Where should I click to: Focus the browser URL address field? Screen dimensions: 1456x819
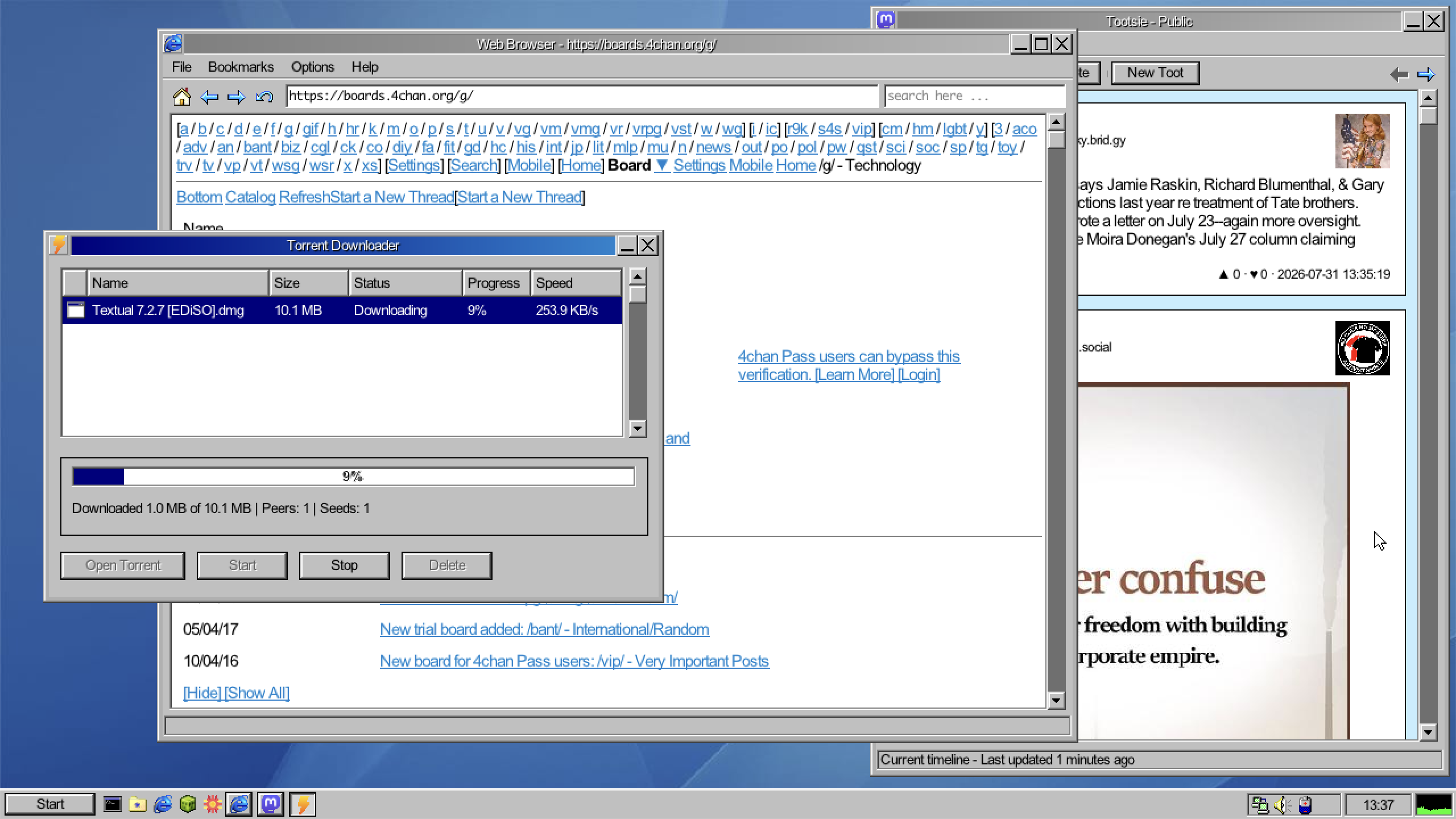click(x=582, y=96)
